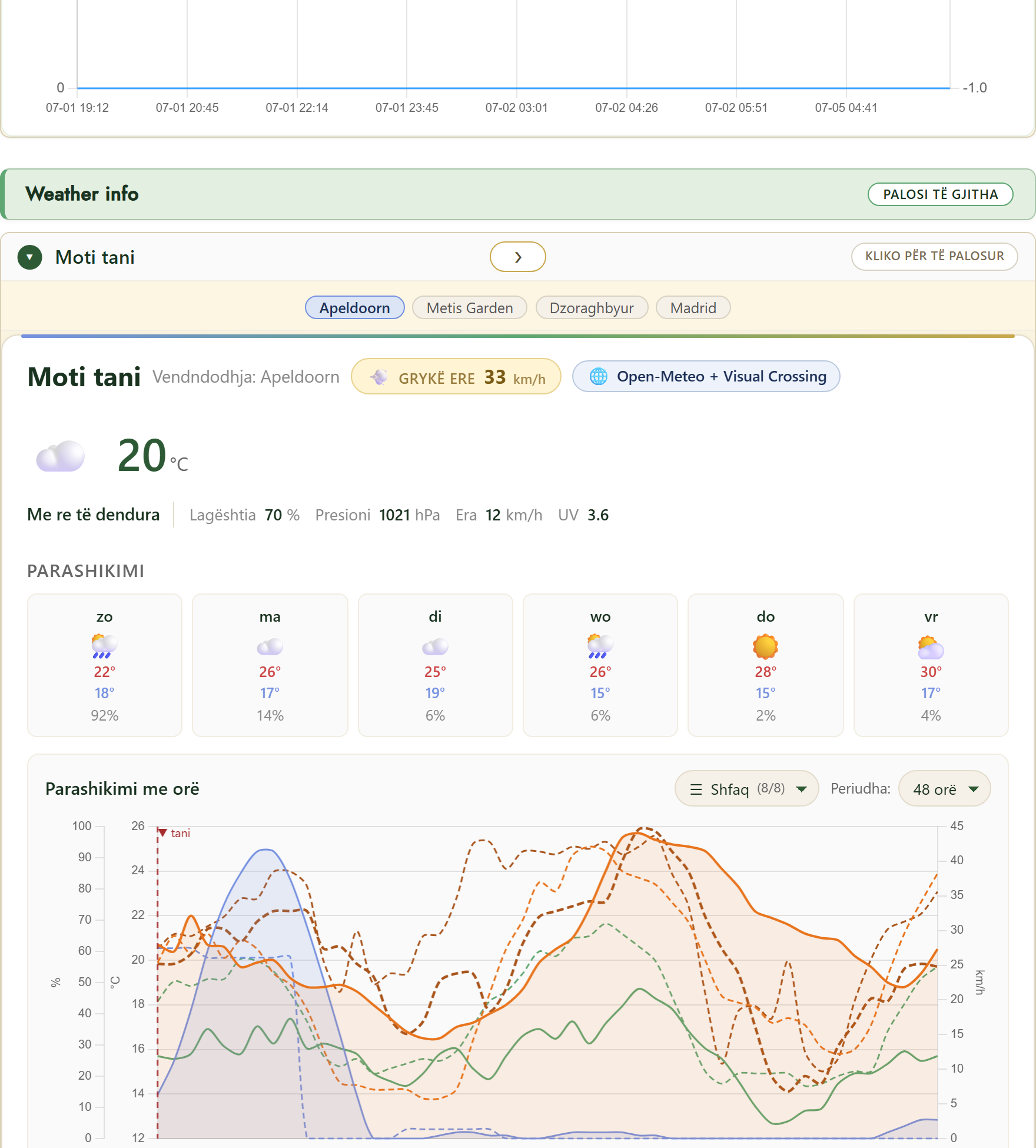The image size is (1036, 1148).
Task: Click the ma cloudy forecast icon
Action: pyautogui.click(x=270, y=647)
